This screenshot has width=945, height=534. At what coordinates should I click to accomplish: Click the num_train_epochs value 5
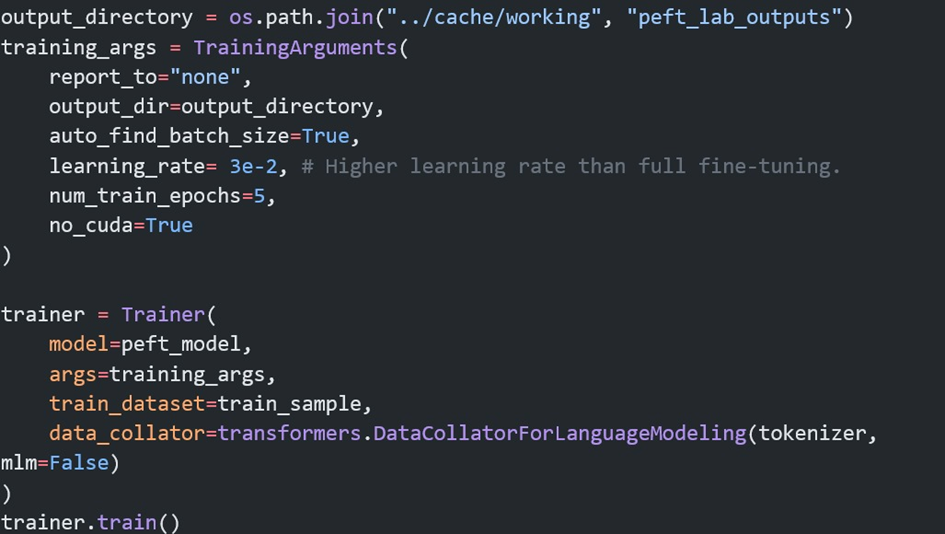(259, 196)
